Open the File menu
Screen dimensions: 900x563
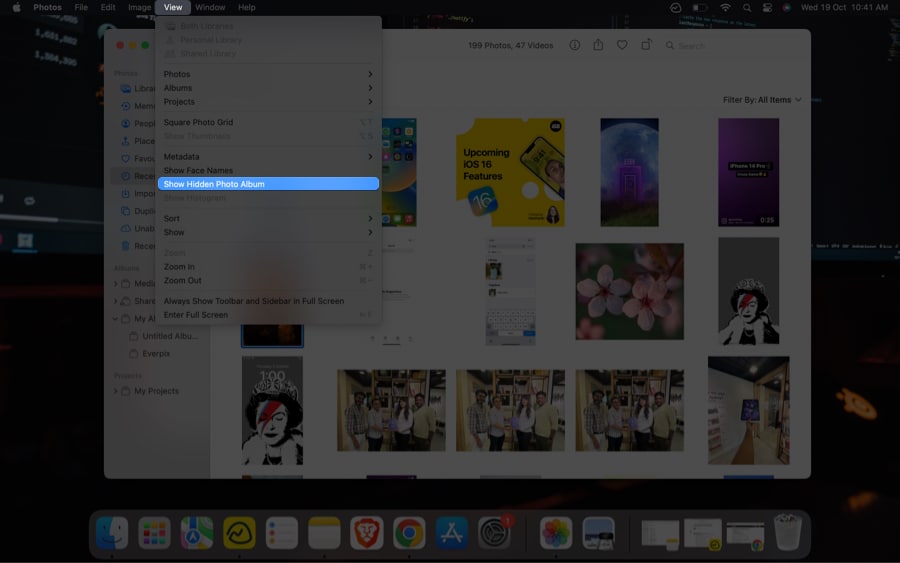click(x=81, y=7)
